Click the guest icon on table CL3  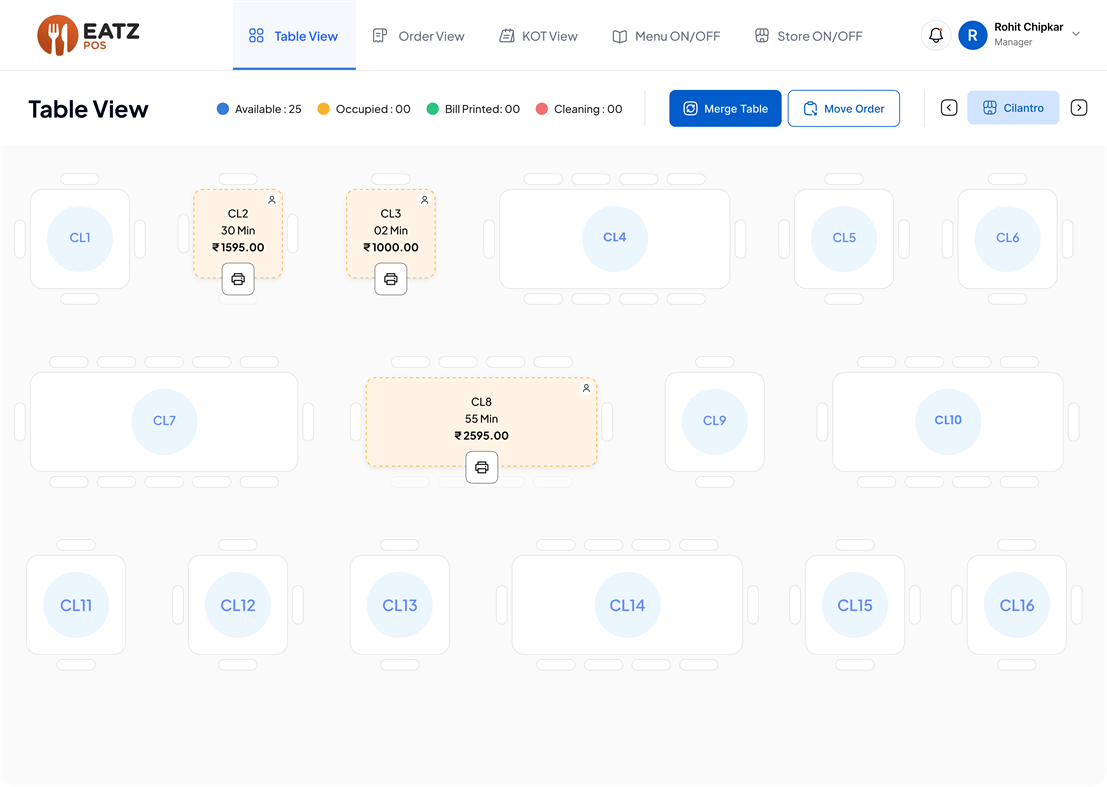424,200
